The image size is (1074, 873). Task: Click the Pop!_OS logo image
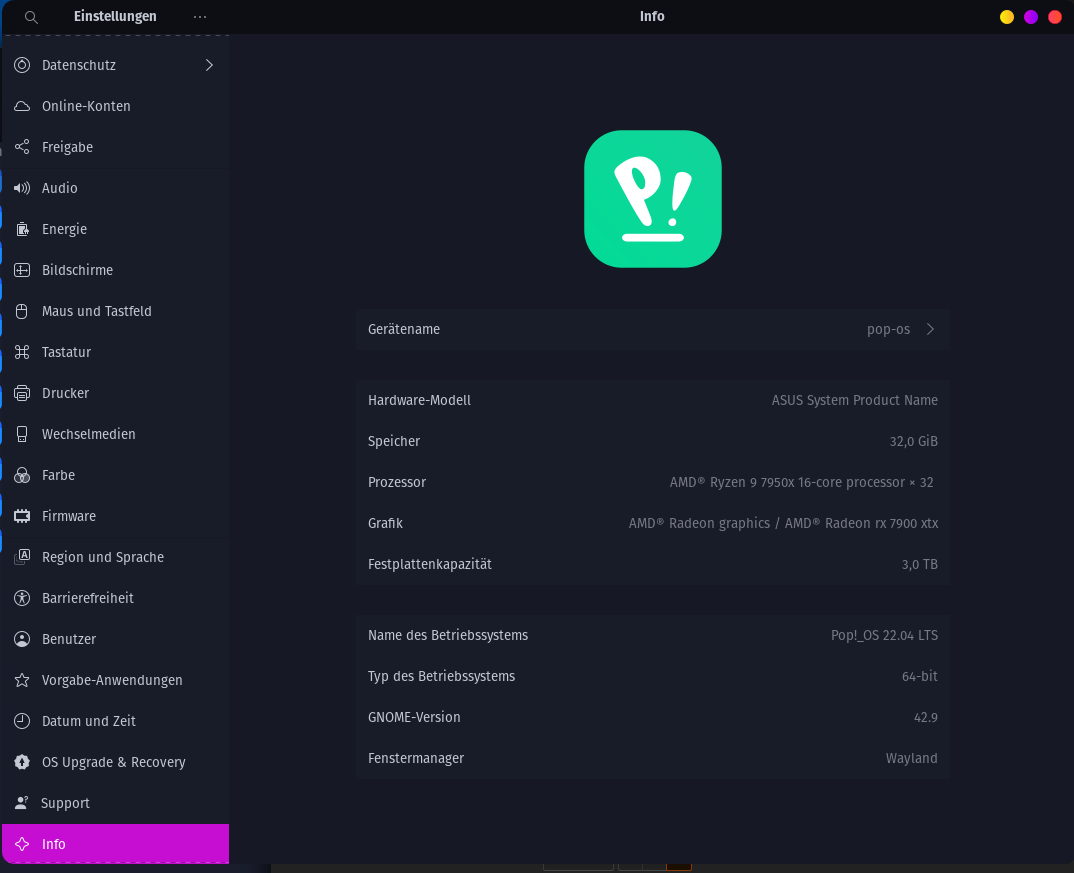653,199
